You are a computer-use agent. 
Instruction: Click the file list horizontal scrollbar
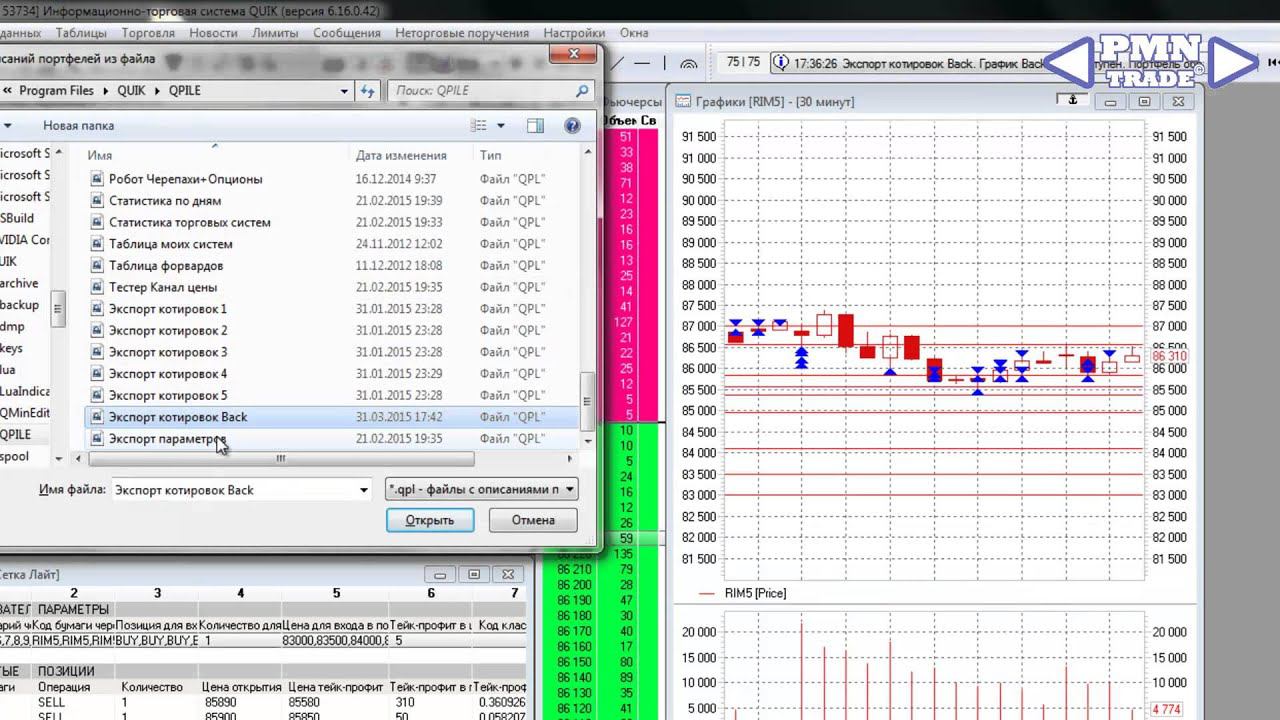tap(281, 459)
